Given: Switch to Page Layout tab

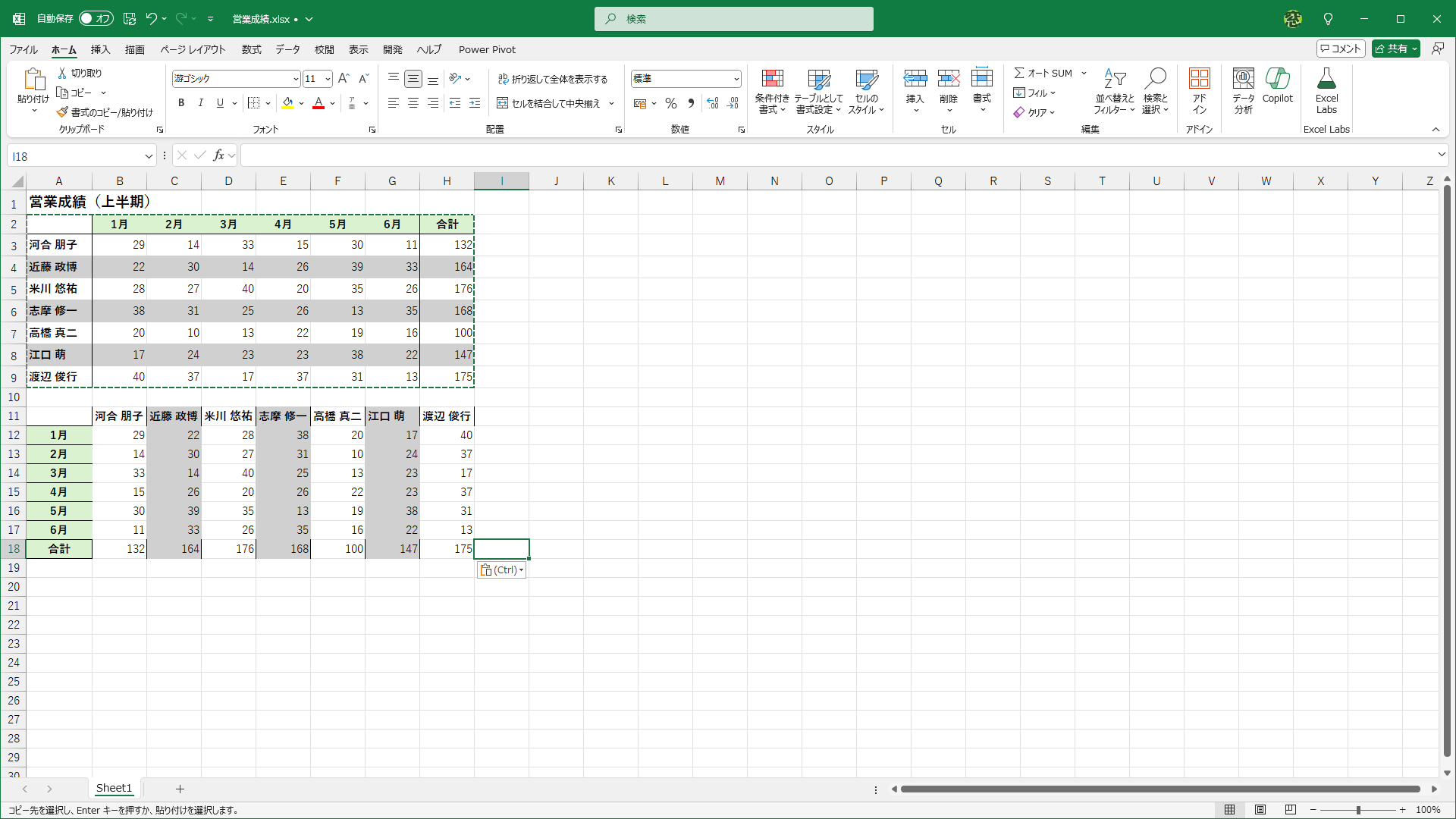Looking at the screenshot, I should coord(193,49).
